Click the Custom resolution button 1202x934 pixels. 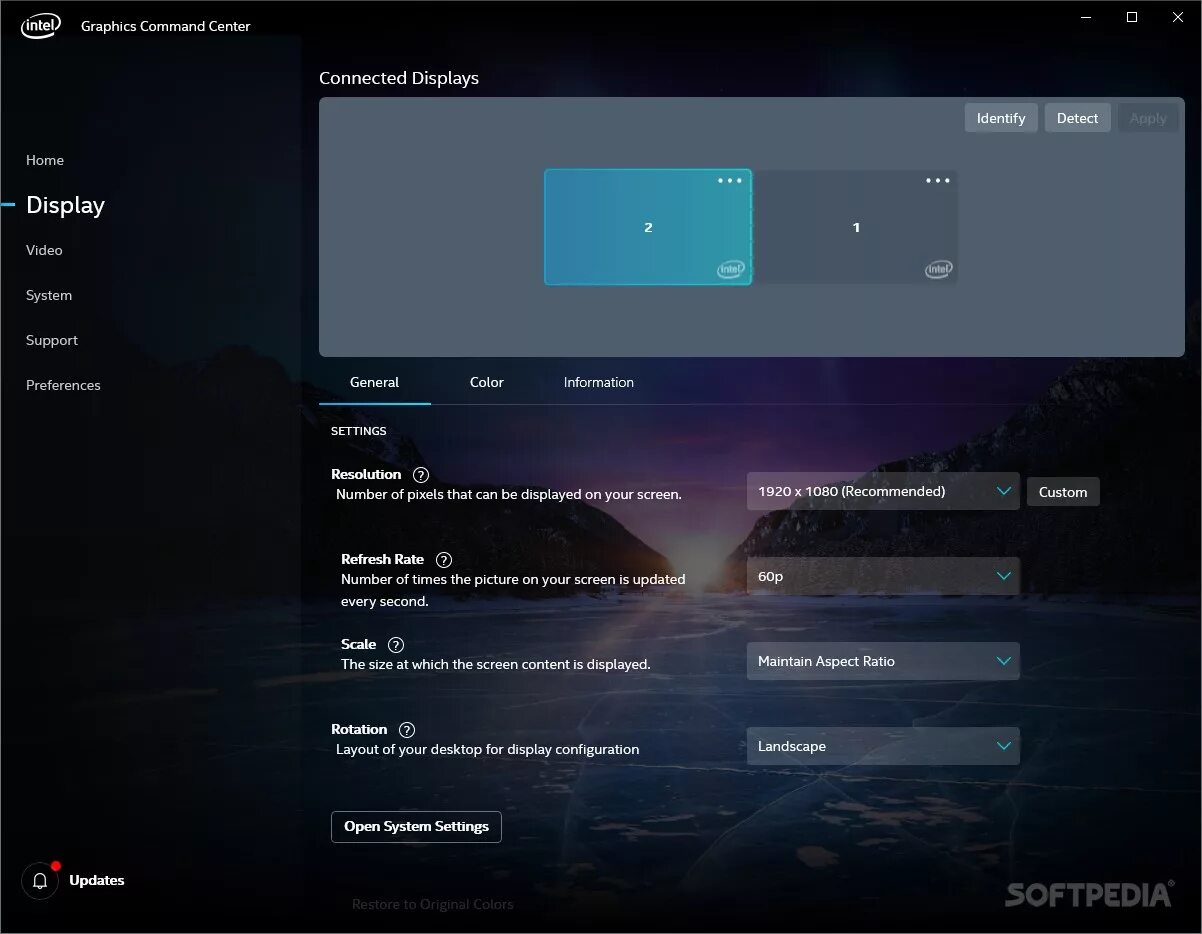(1063, 492)
